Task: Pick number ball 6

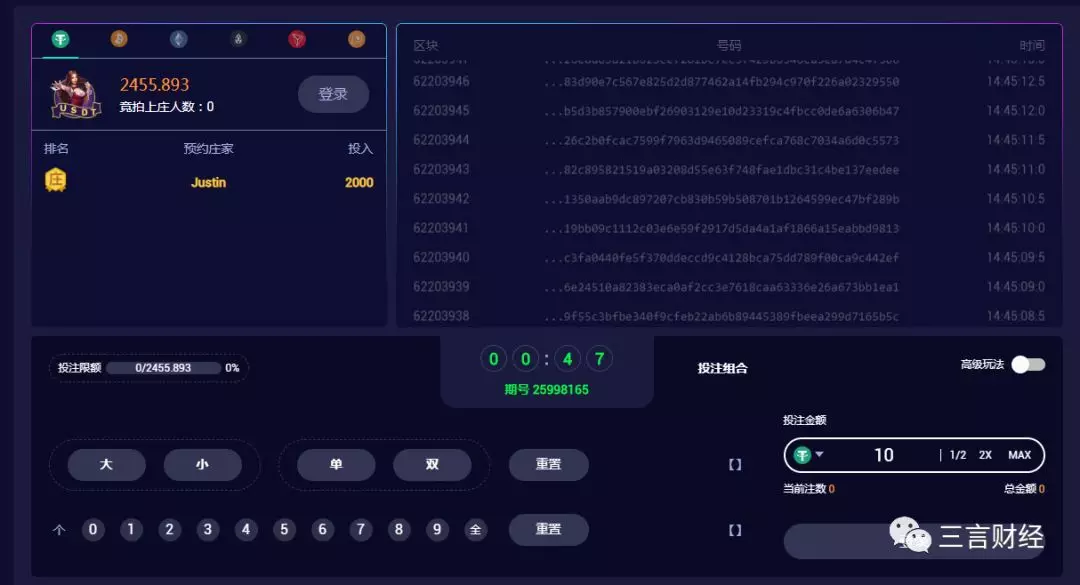Action: (x=322, y=529)
